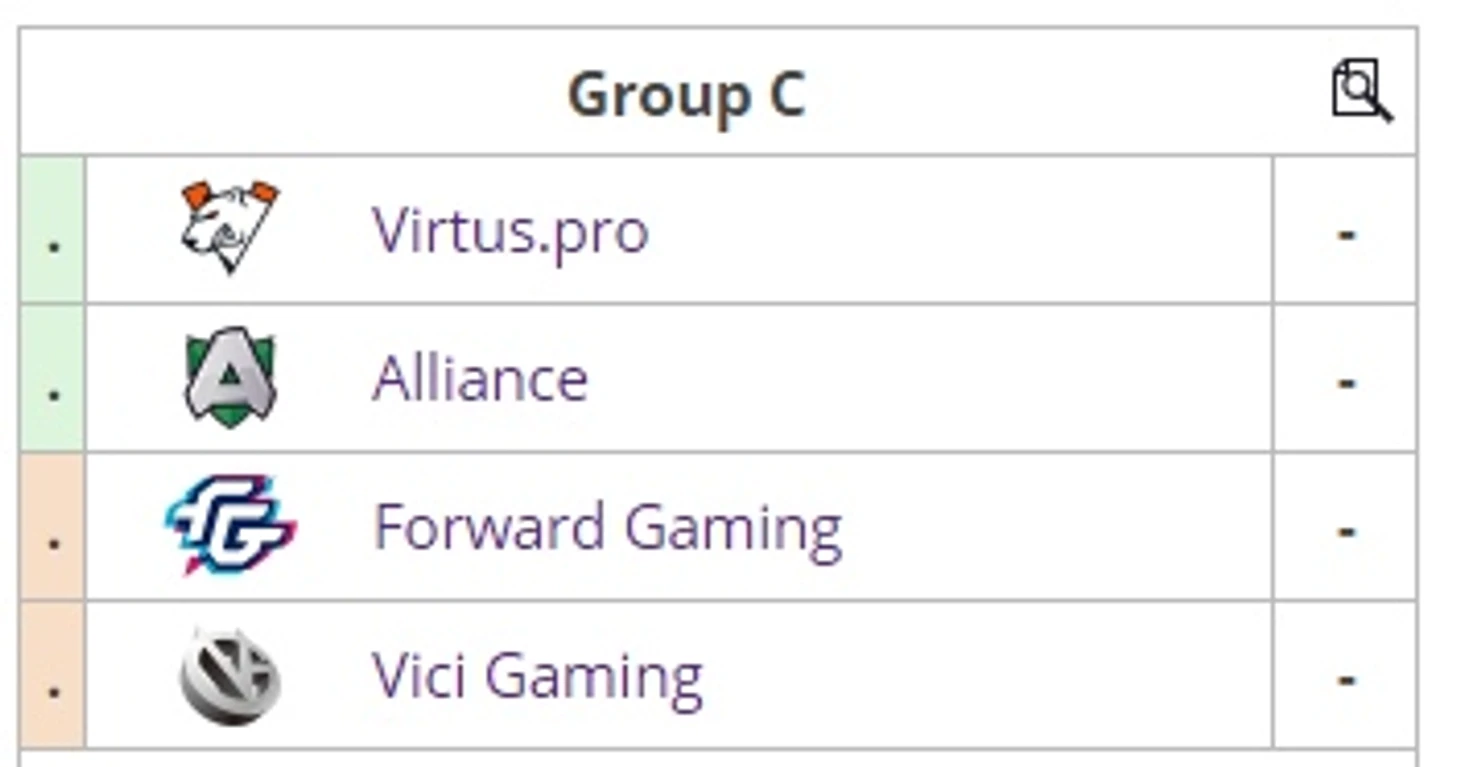Image resolution: width=1460 pixels, height=767 pixels.
Task: Click the Alliance shield logo
Action: (230, 377)
